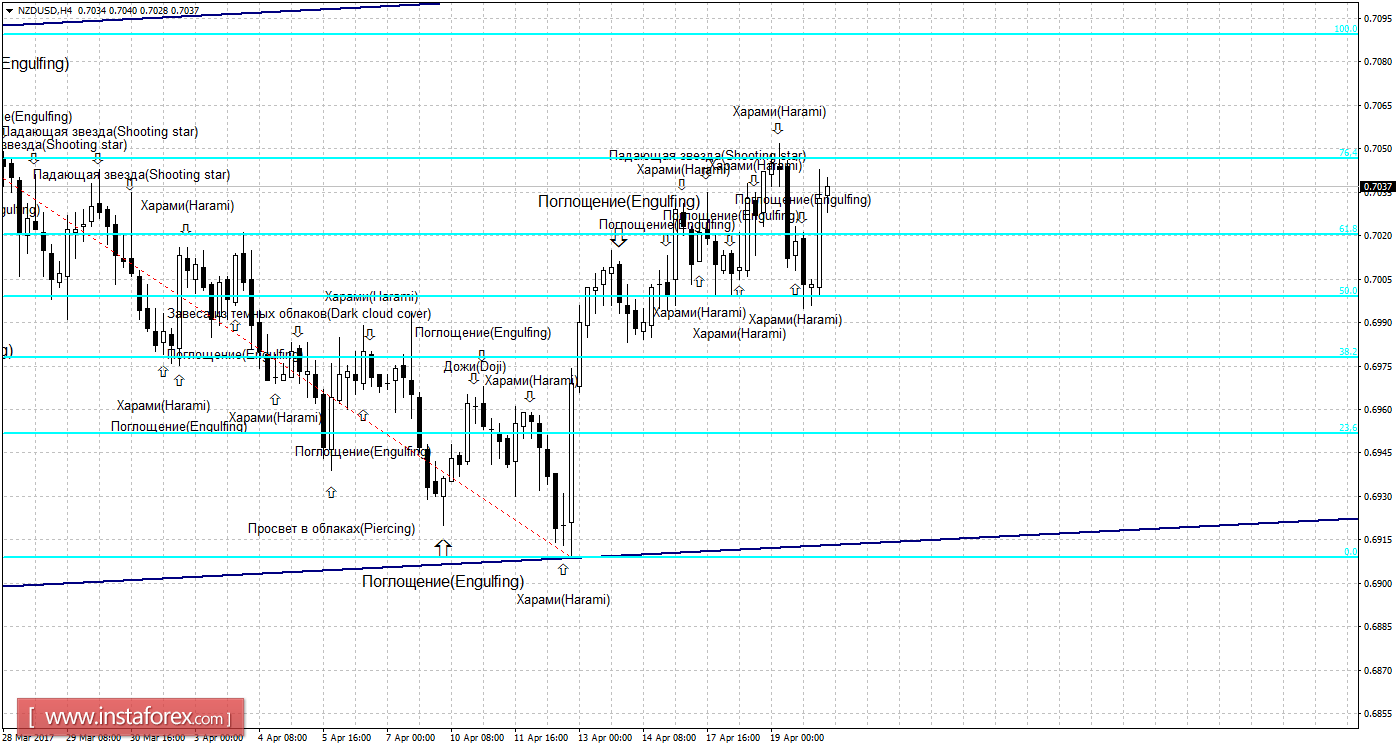The height and width of the screenshot is (749, 1398).
Task: Click the down arrow below Дожи(Doji) label
Action: [473, 379]
